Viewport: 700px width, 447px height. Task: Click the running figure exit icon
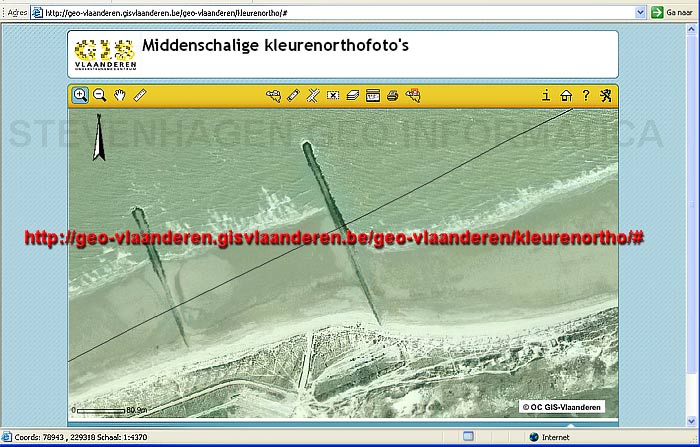[x=606, y=95]
